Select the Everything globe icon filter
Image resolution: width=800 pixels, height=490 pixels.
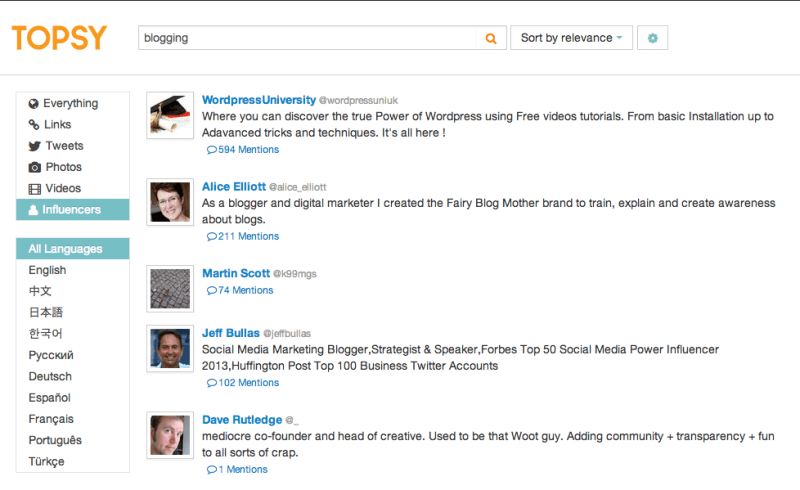[34, 104]
